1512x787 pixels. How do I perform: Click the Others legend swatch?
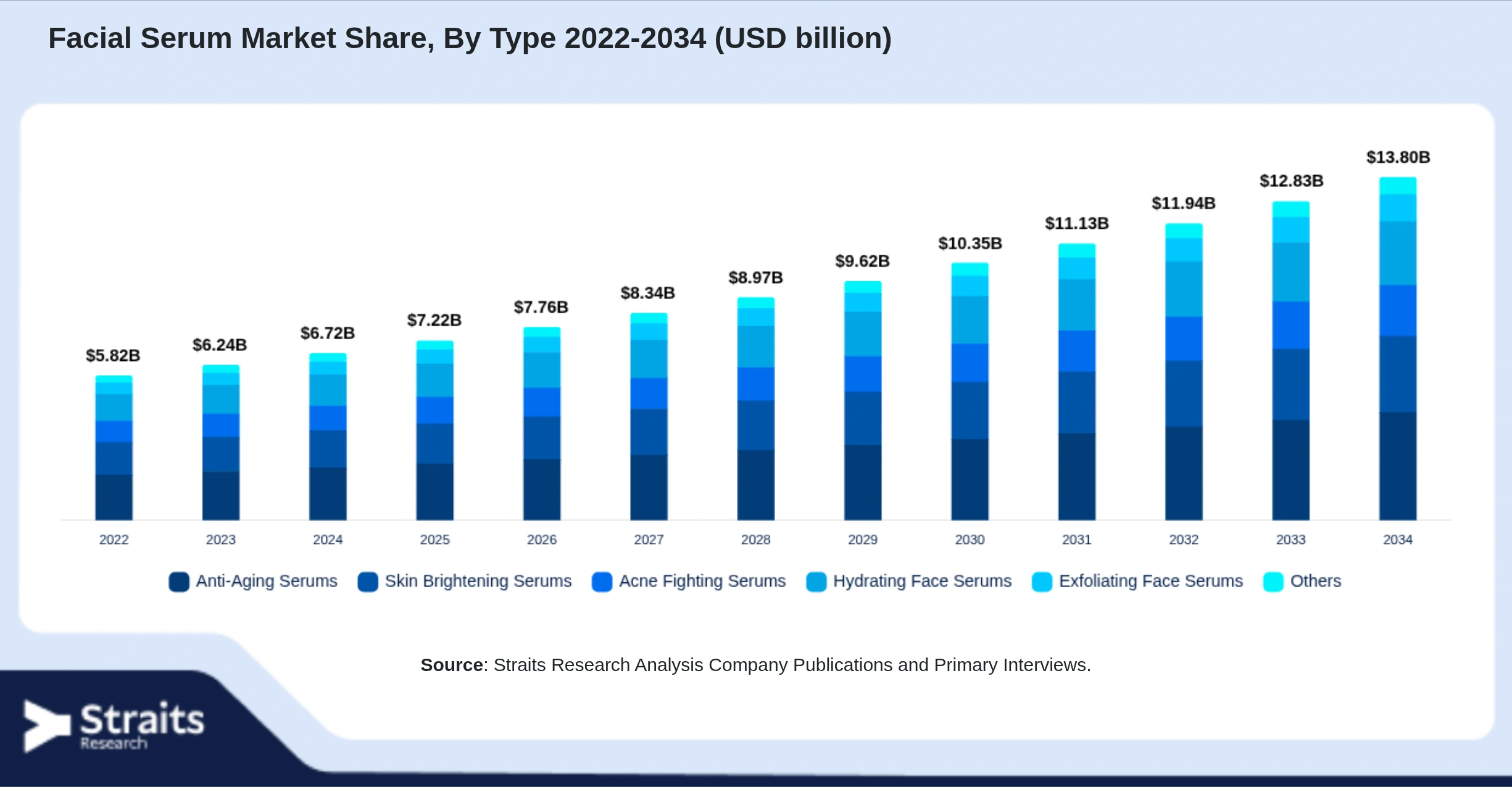point(1273,582)
